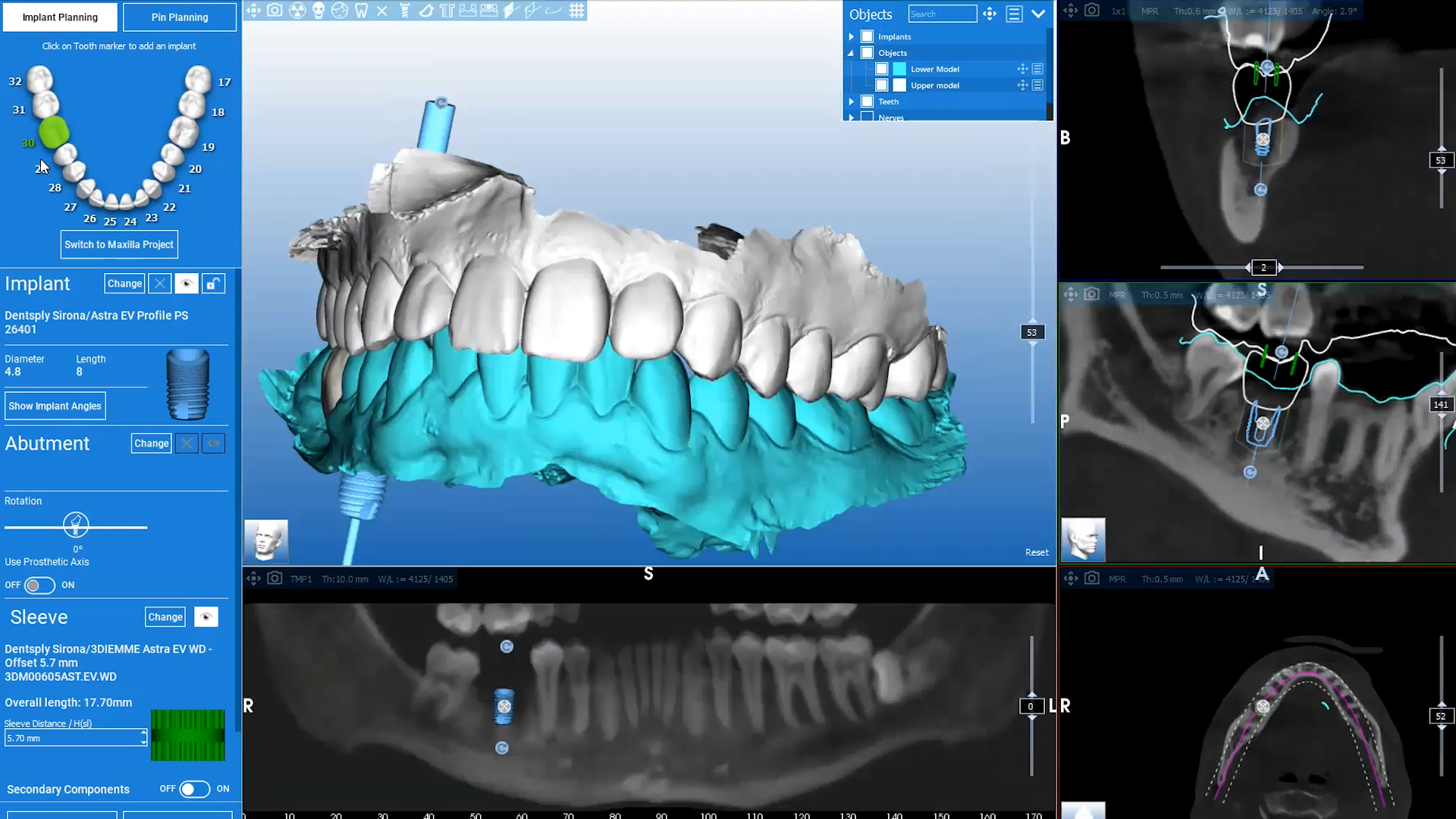Screen dimensions: 1456x819
Task: Take a snapshot with the 3D view camera icon
Action: click(x=275, y=11)
